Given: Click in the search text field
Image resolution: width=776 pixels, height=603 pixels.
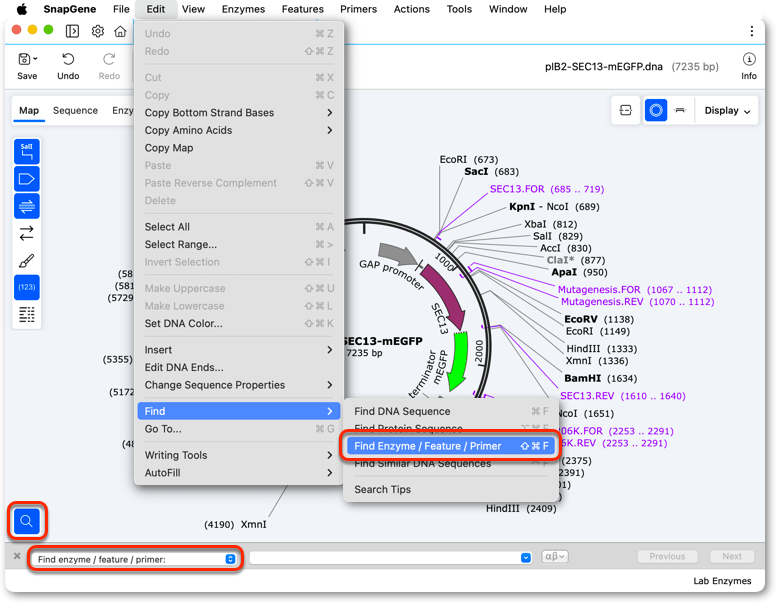Looking at the screenshot, I should tap(385, 557).
